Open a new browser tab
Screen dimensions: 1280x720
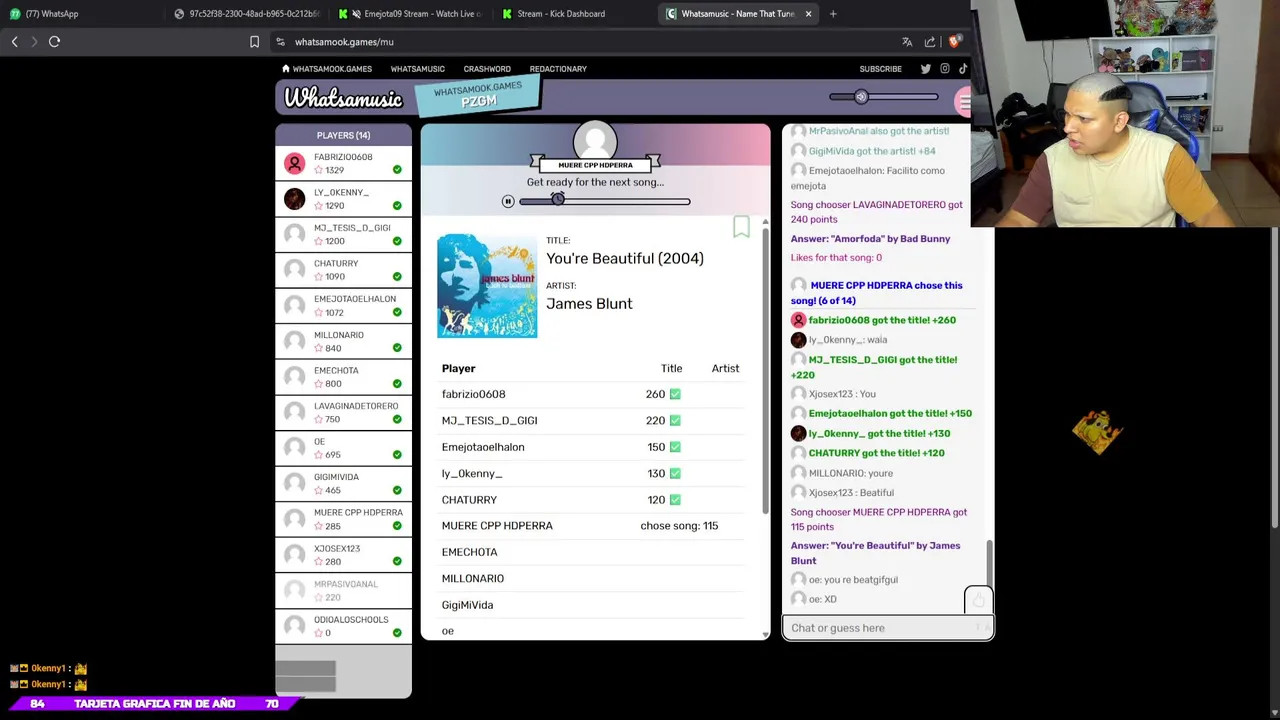(x=833, y=14)
